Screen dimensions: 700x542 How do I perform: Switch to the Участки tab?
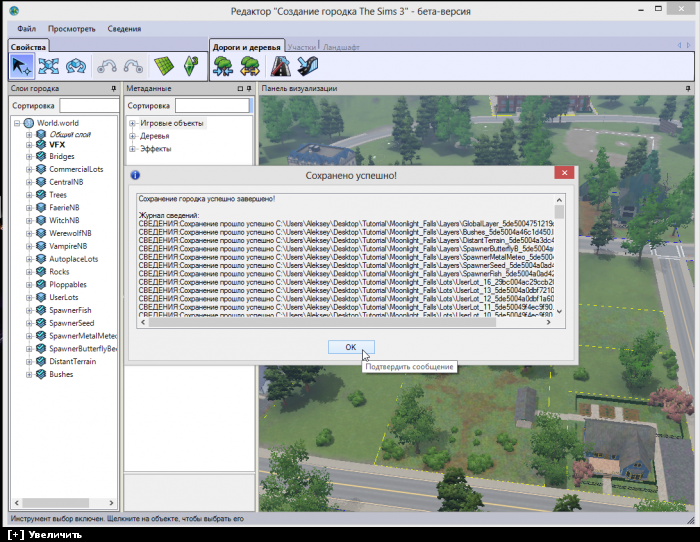tap(302, 47)
